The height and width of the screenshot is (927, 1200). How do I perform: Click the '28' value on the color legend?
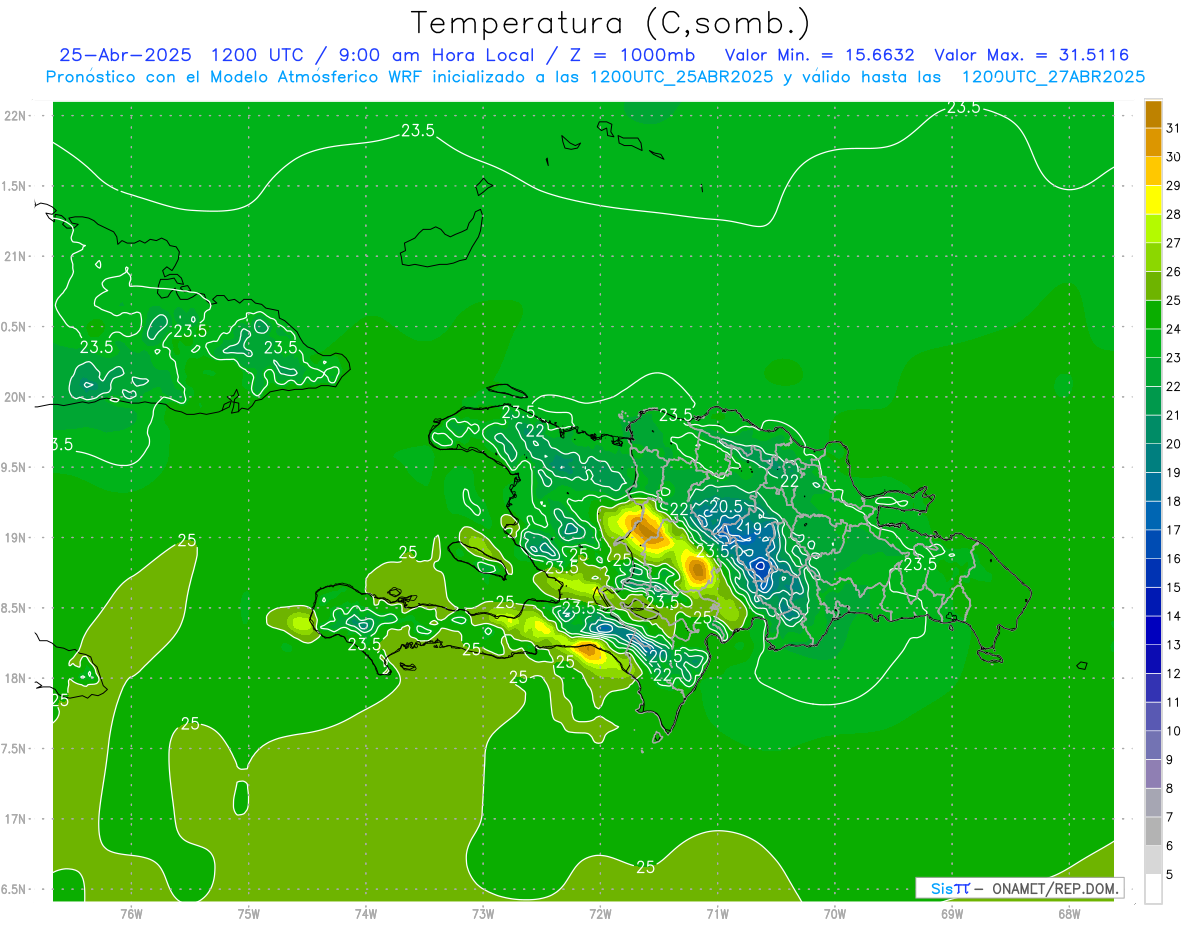pyautogui.click(x=1174, y=214)
